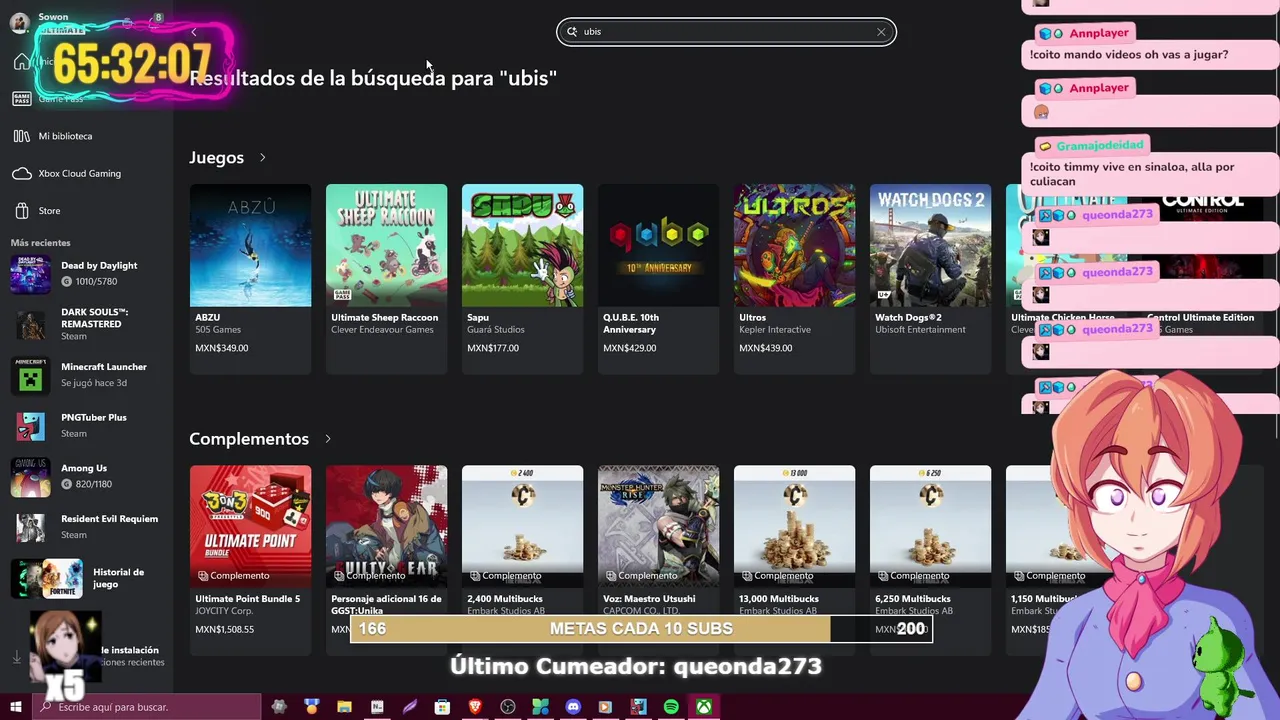Click the Ultros price MXN$439.00
The width and height of the screenshot is (1280, 720).
coord(765,348)
